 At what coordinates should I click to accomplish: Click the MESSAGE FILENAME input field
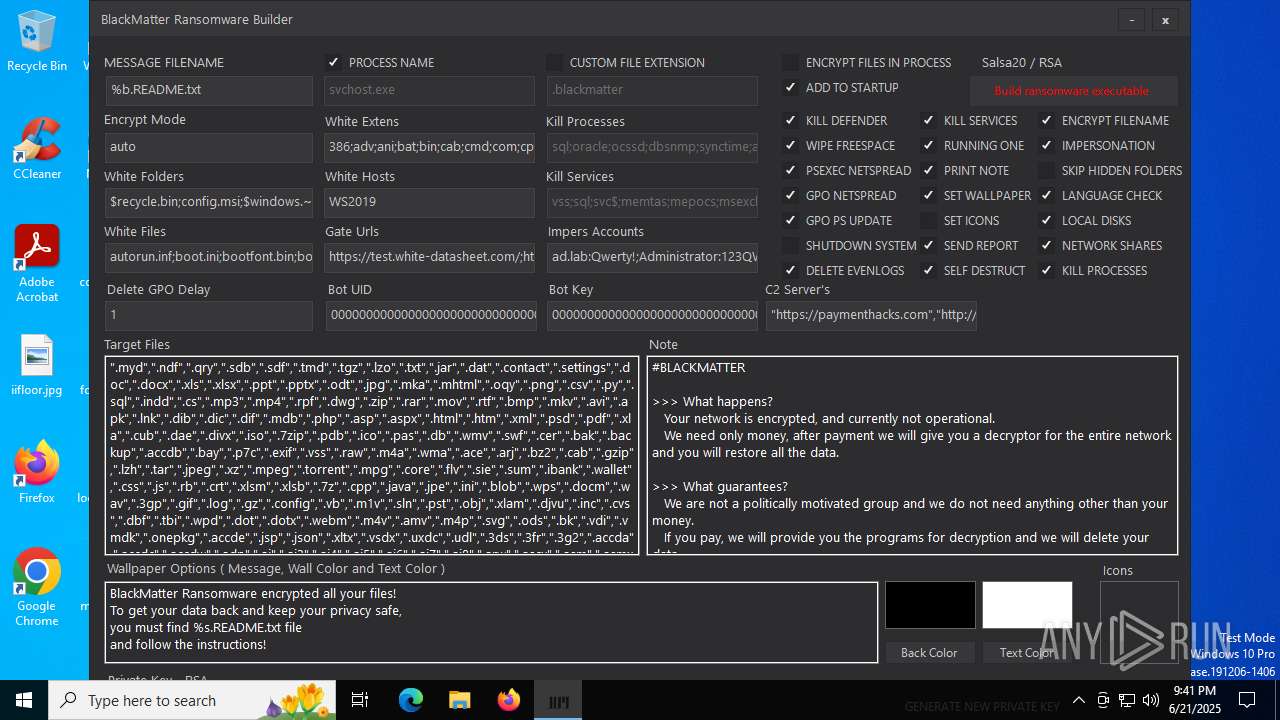[x=209, y=90]
